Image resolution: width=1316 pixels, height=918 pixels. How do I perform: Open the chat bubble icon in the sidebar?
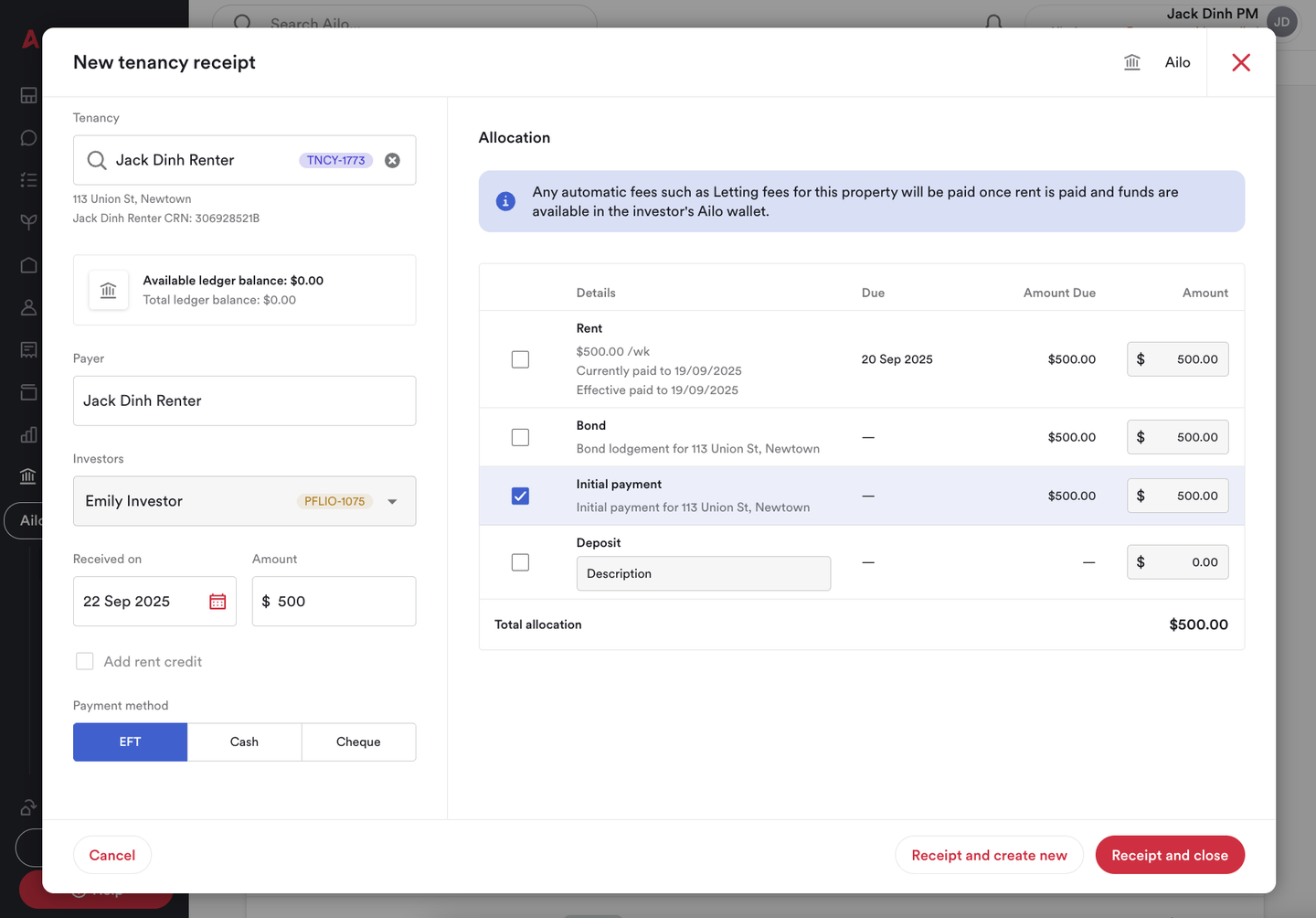pyautogui.click(x=28, y=138)
